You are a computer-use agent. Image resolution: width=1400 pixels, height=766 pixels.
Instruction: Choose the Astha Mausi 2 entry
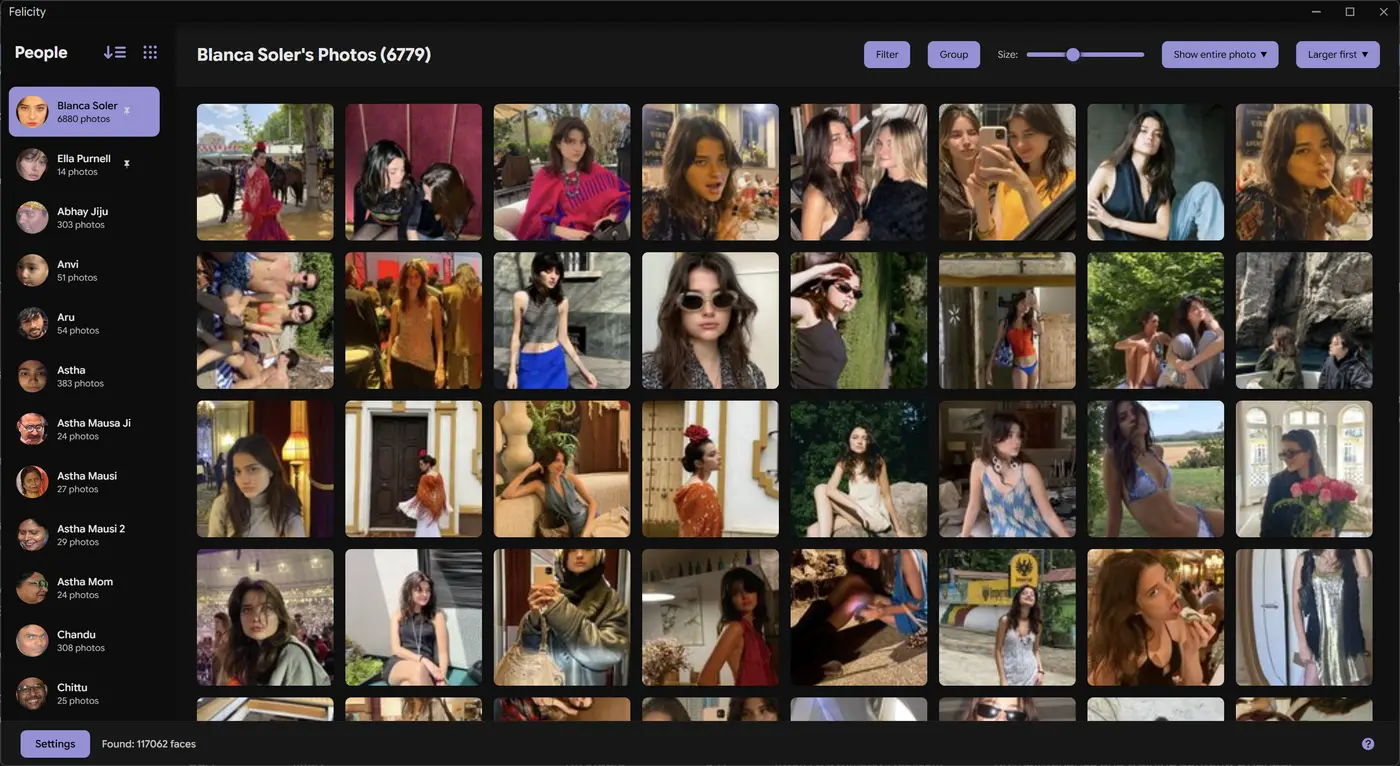point(84,535)
